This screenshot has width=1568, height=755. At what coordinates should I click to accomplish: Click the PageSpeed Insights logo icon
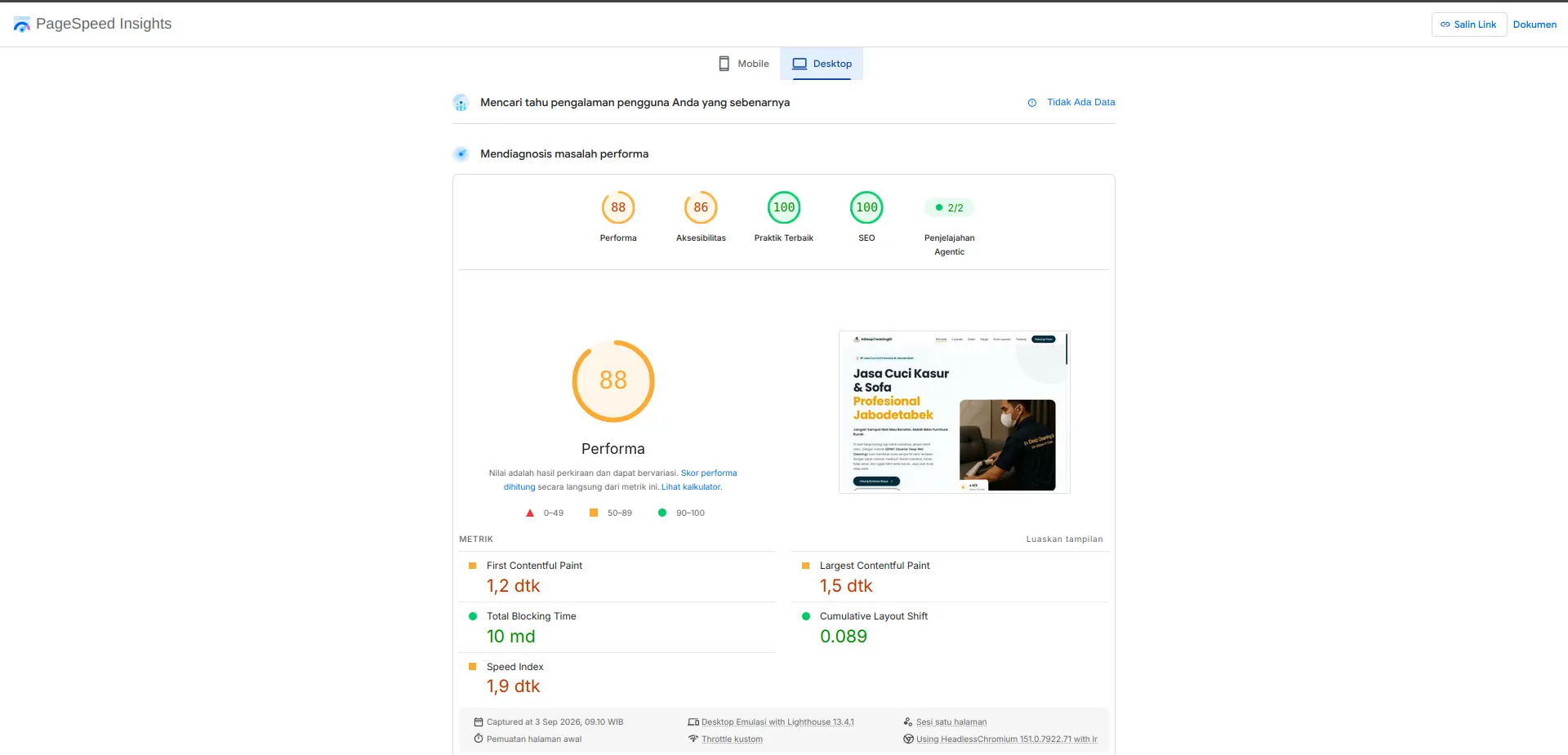click(x=22, y=24)
